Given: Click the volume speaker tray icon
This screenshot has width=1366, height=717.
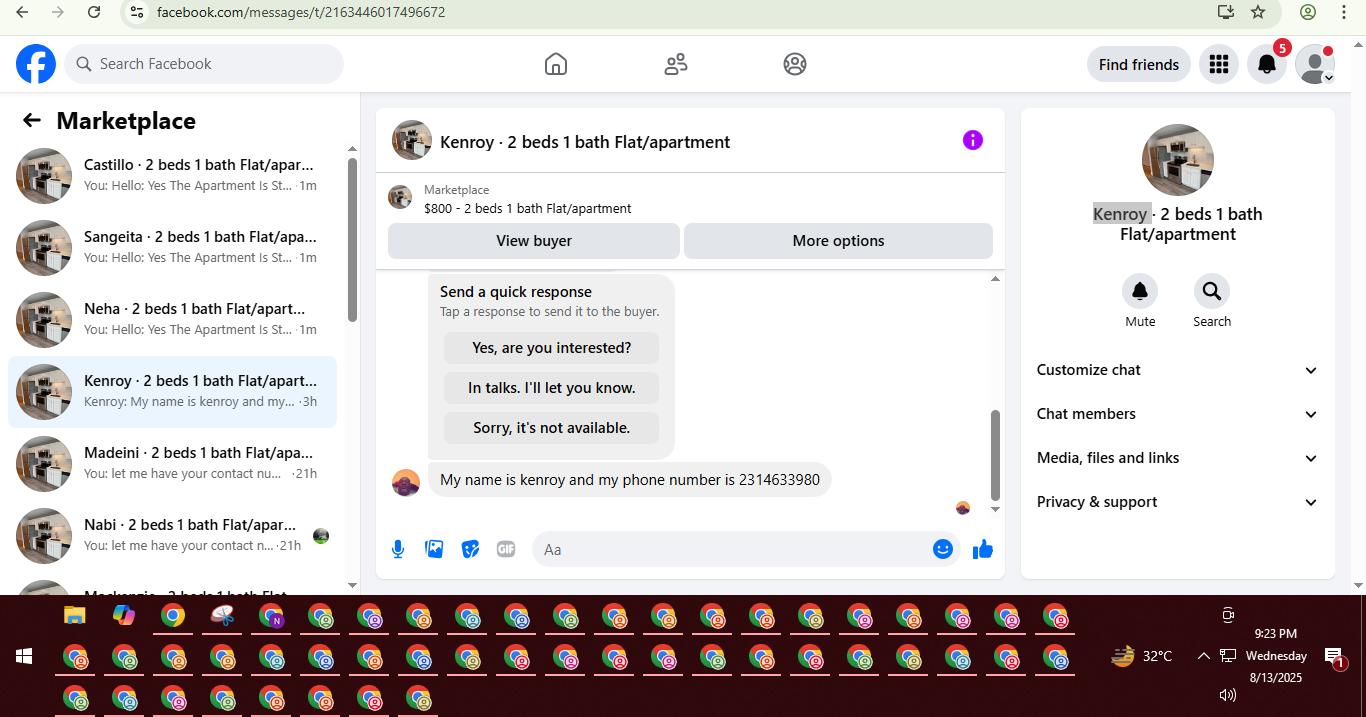Looking at the screenshot, I should pos(1228,694).
